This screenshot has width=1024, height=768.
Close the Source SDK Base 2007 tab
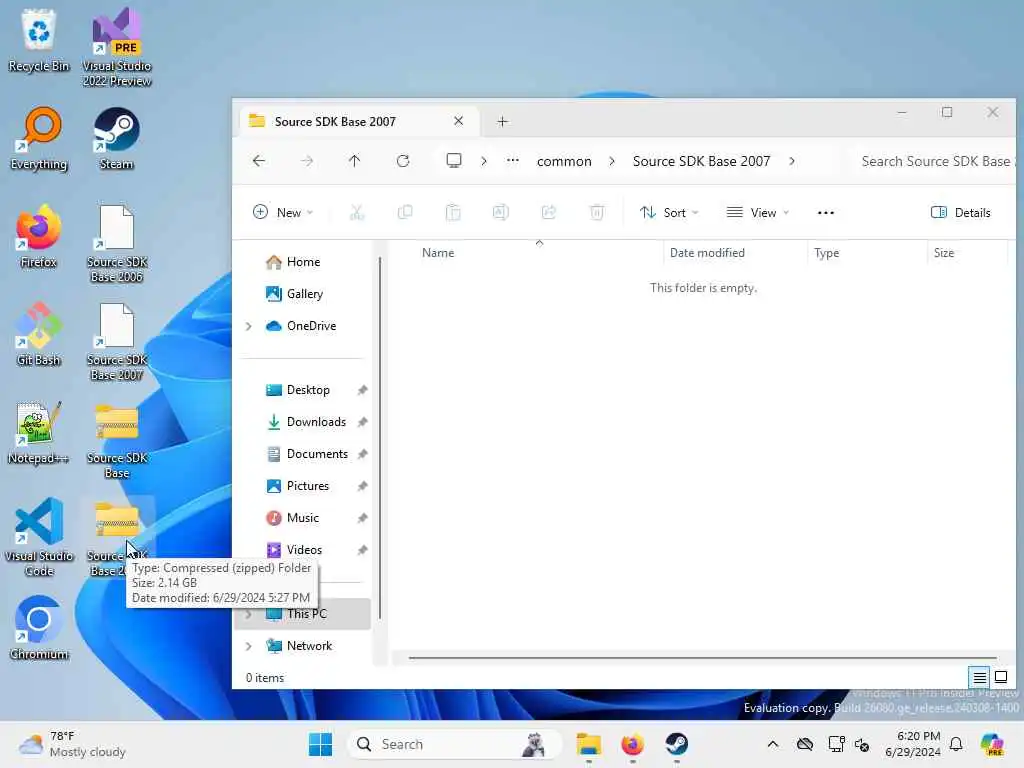458,121
